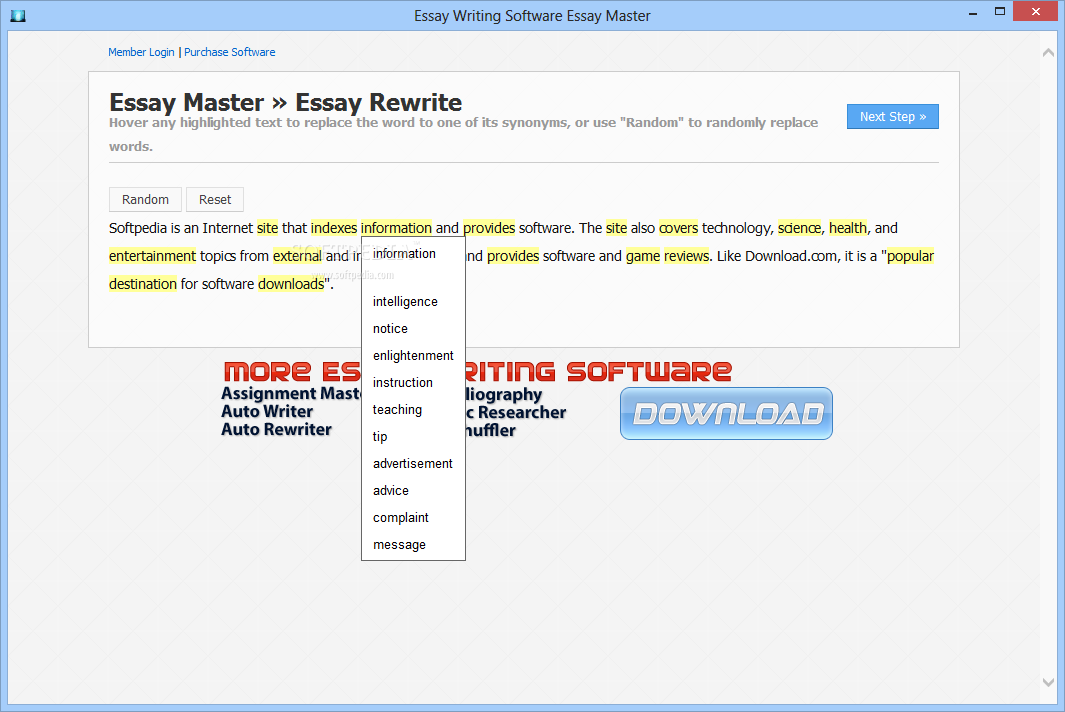Choose 'message' synonym
This screenshot has width=1065, height=712.
pos(399,545)
